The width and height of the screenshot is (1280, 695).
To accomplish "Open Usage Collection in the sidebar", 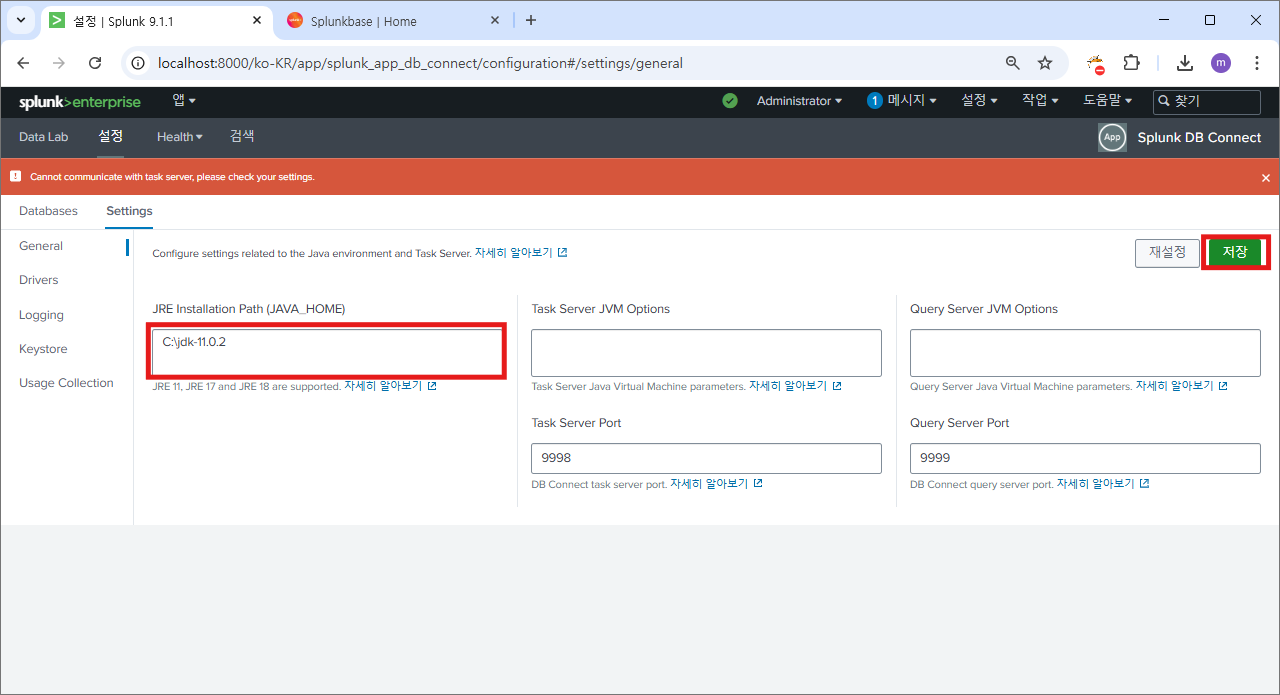I will [x=66, y=383].
